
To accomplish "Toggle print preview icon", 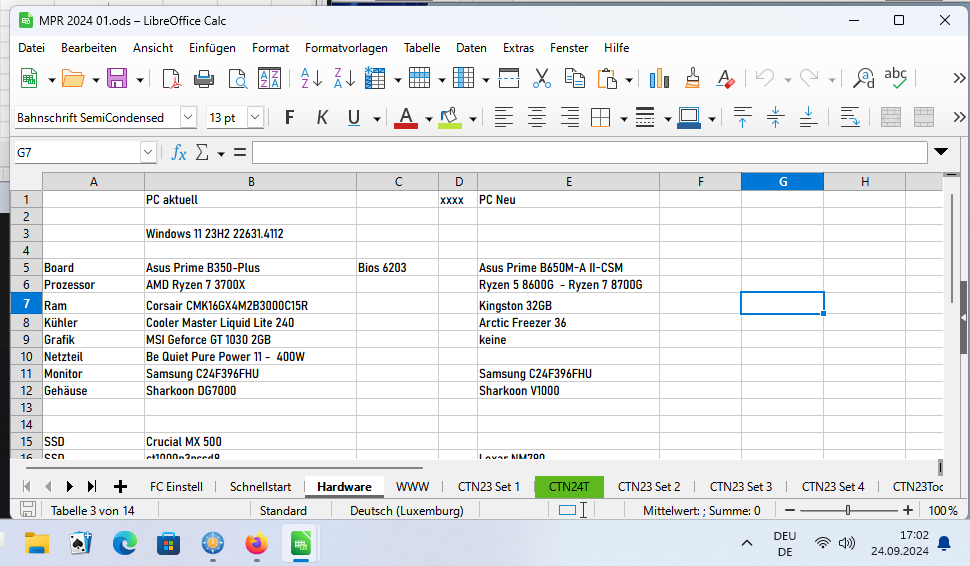I will pos(238,79).
